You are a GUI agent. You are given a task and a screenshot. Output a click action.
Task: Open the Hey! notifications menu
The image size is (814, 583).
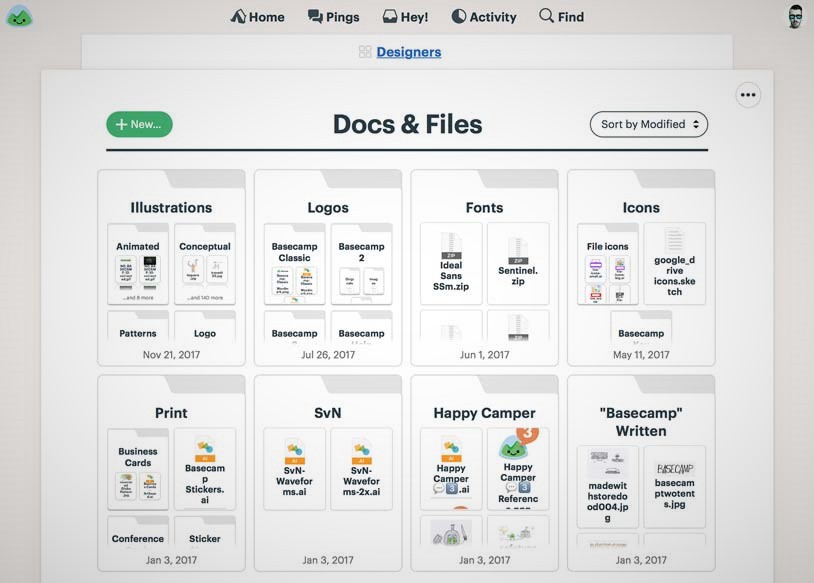click(405, 17)
